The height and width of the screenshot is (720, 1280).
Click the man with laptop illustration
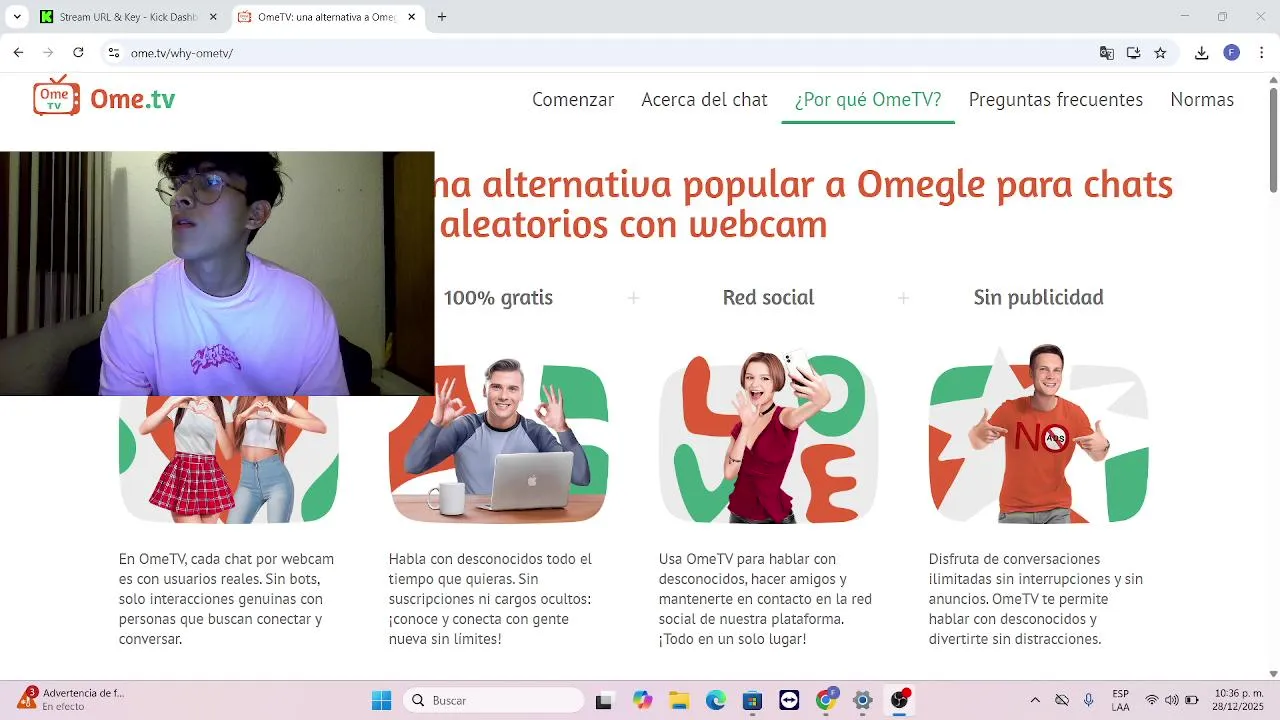(x=498, y=440)
